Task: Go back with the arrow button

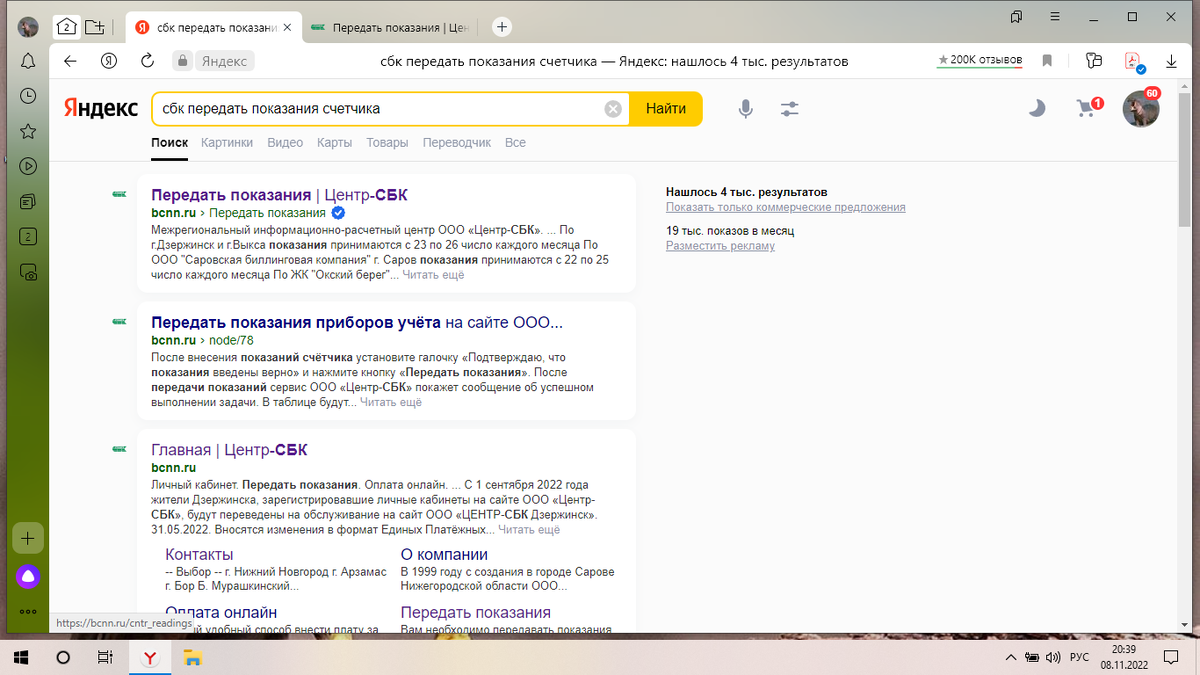Action: (x=70, y=61)
